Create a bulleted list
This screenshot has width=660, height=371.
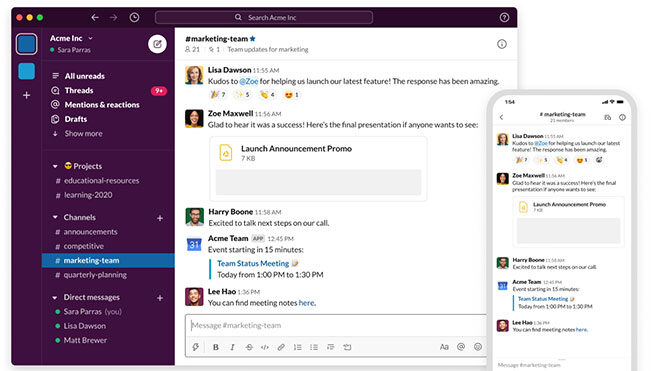pos(314,347)
